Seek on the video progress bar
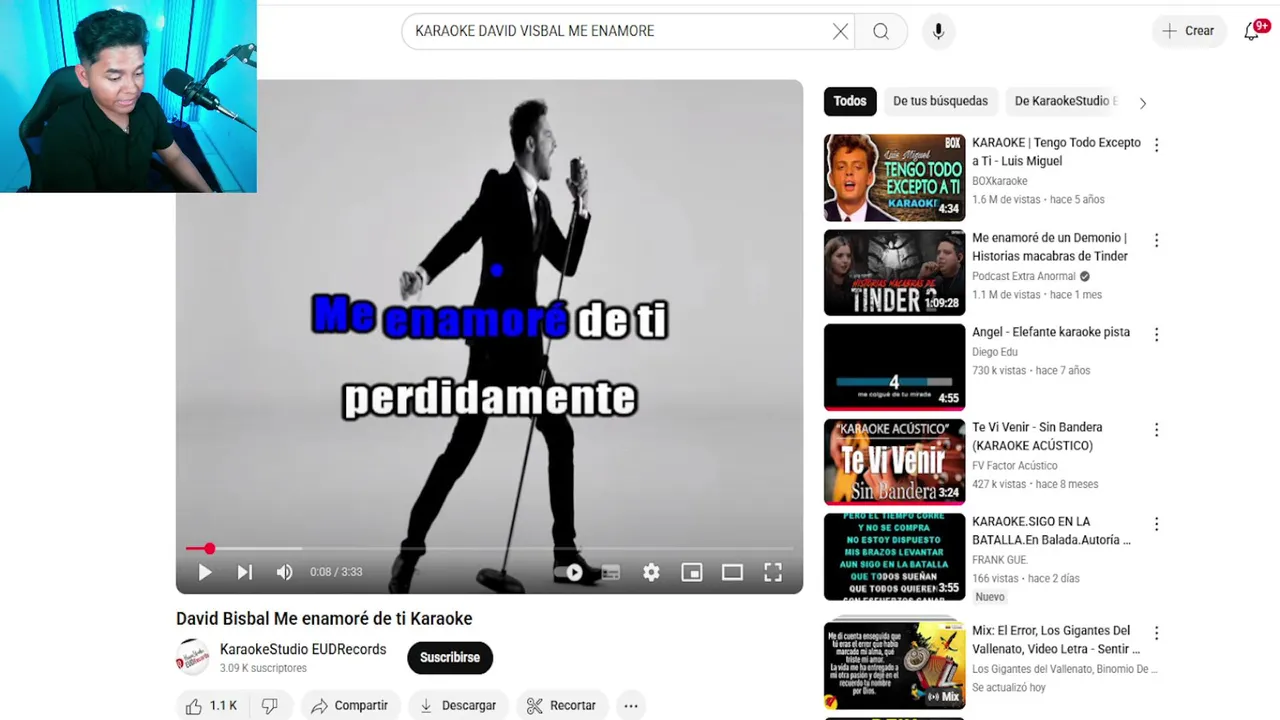 [x=489, y=548]
